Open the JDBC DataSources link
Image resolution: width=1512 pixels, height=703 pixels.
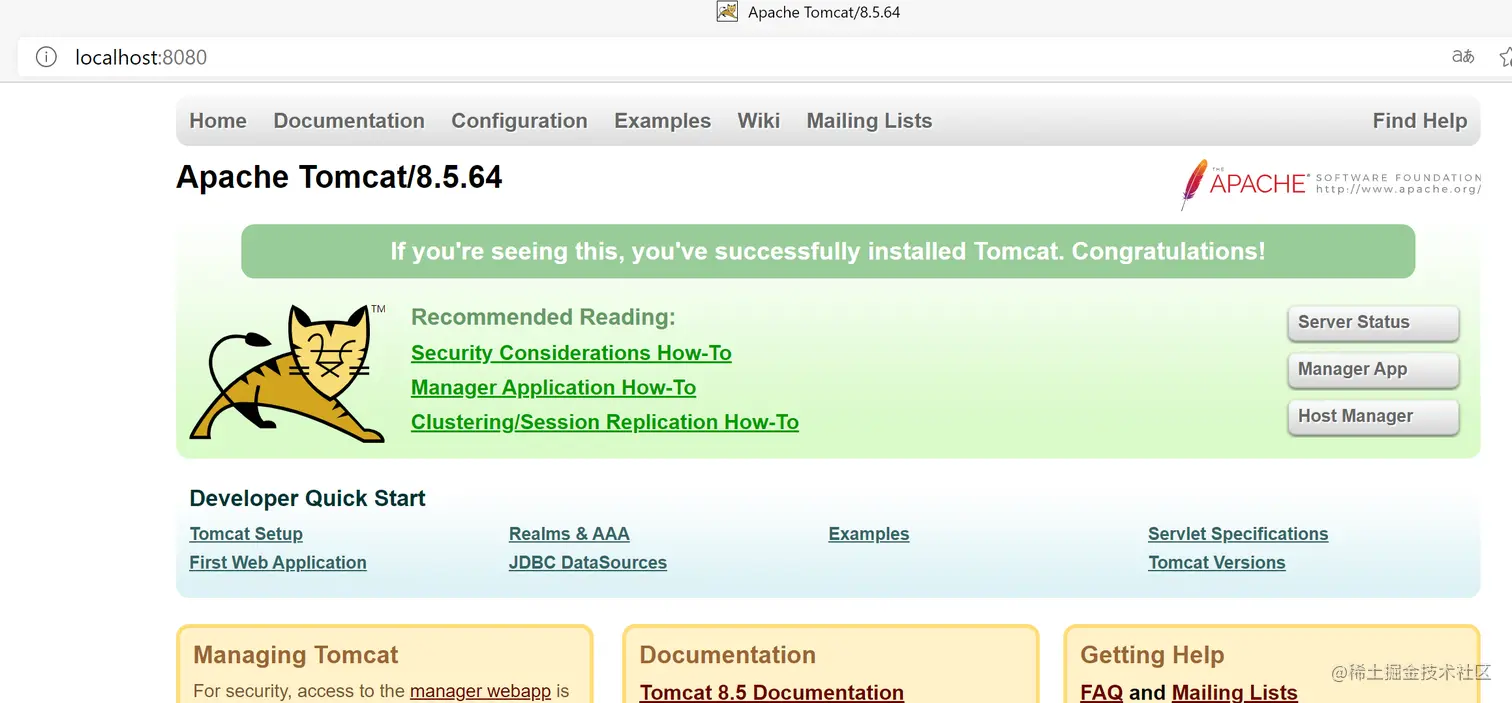pyautogui.click(x=588, y=562)
